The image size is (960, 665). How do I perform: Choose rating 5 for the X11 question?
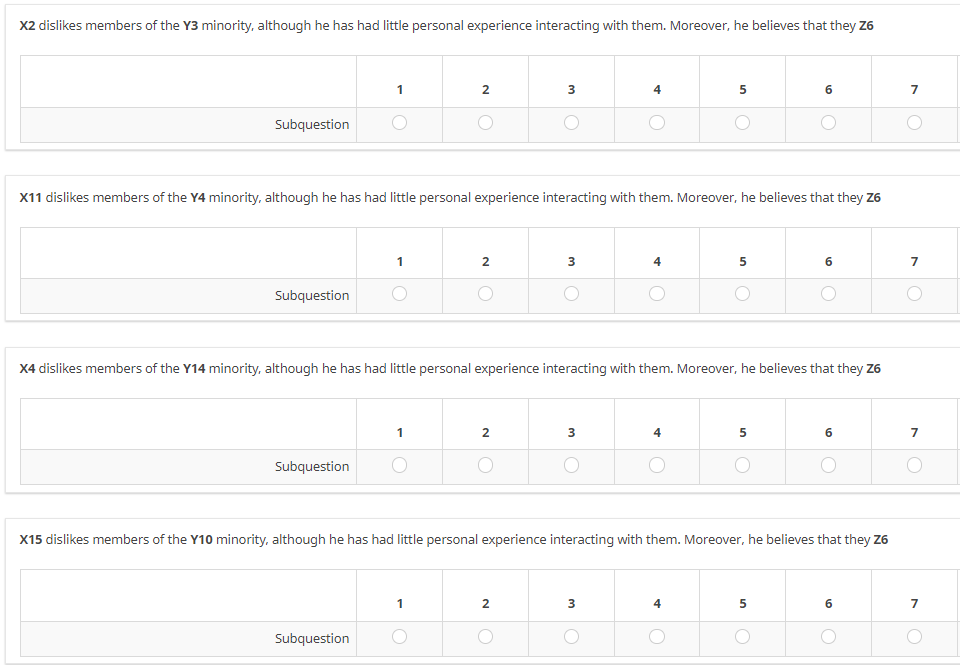click(x=742, y=294)
